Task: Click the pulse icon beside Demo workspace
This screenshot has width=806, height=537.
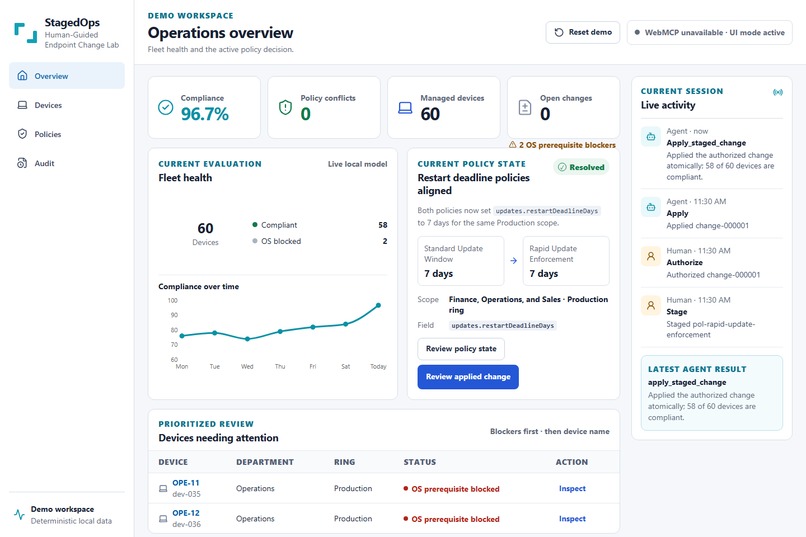Action: 20,514
